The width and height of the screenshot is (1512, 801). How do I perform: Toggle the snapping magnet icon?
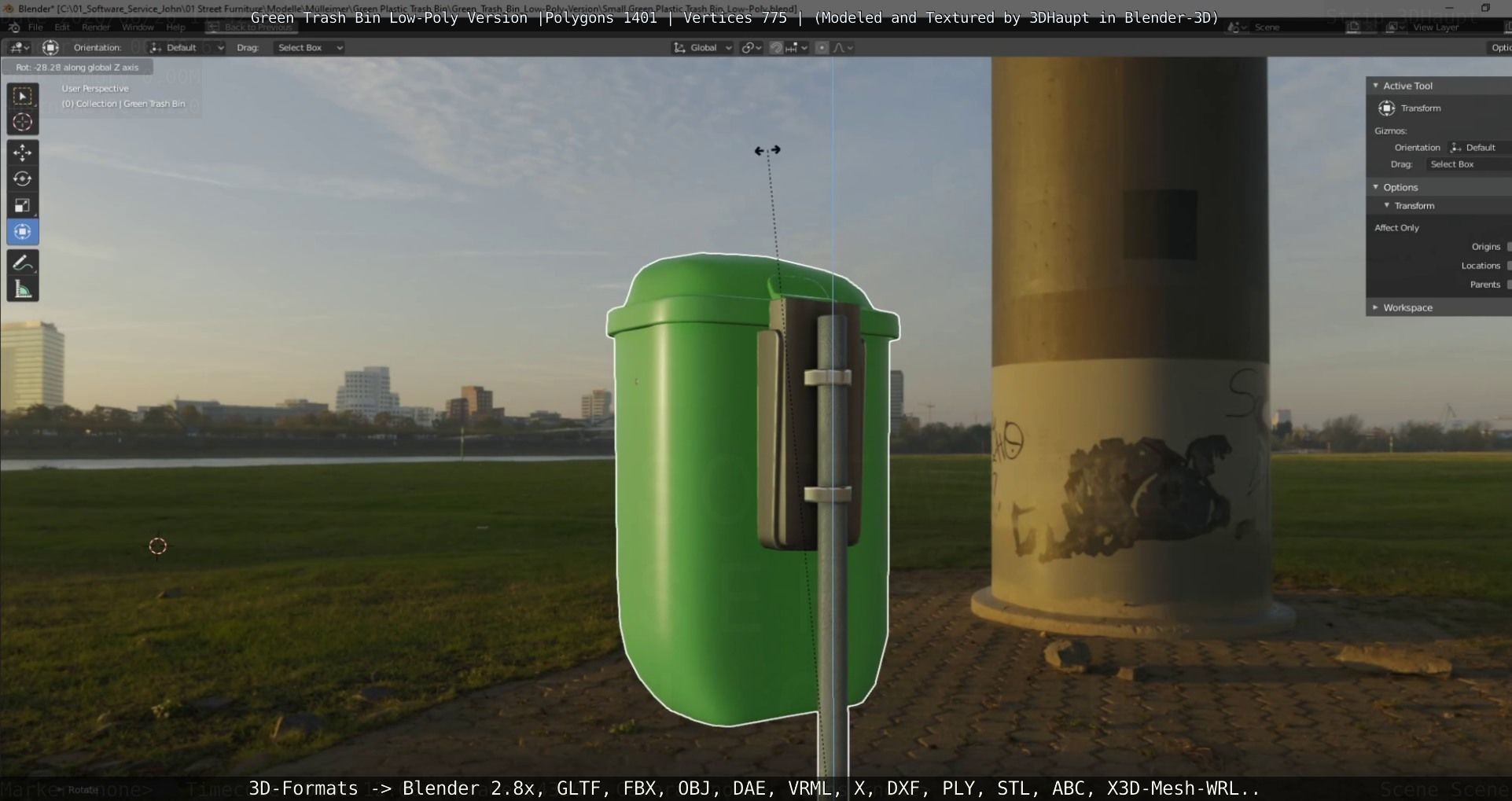point(776,48)
